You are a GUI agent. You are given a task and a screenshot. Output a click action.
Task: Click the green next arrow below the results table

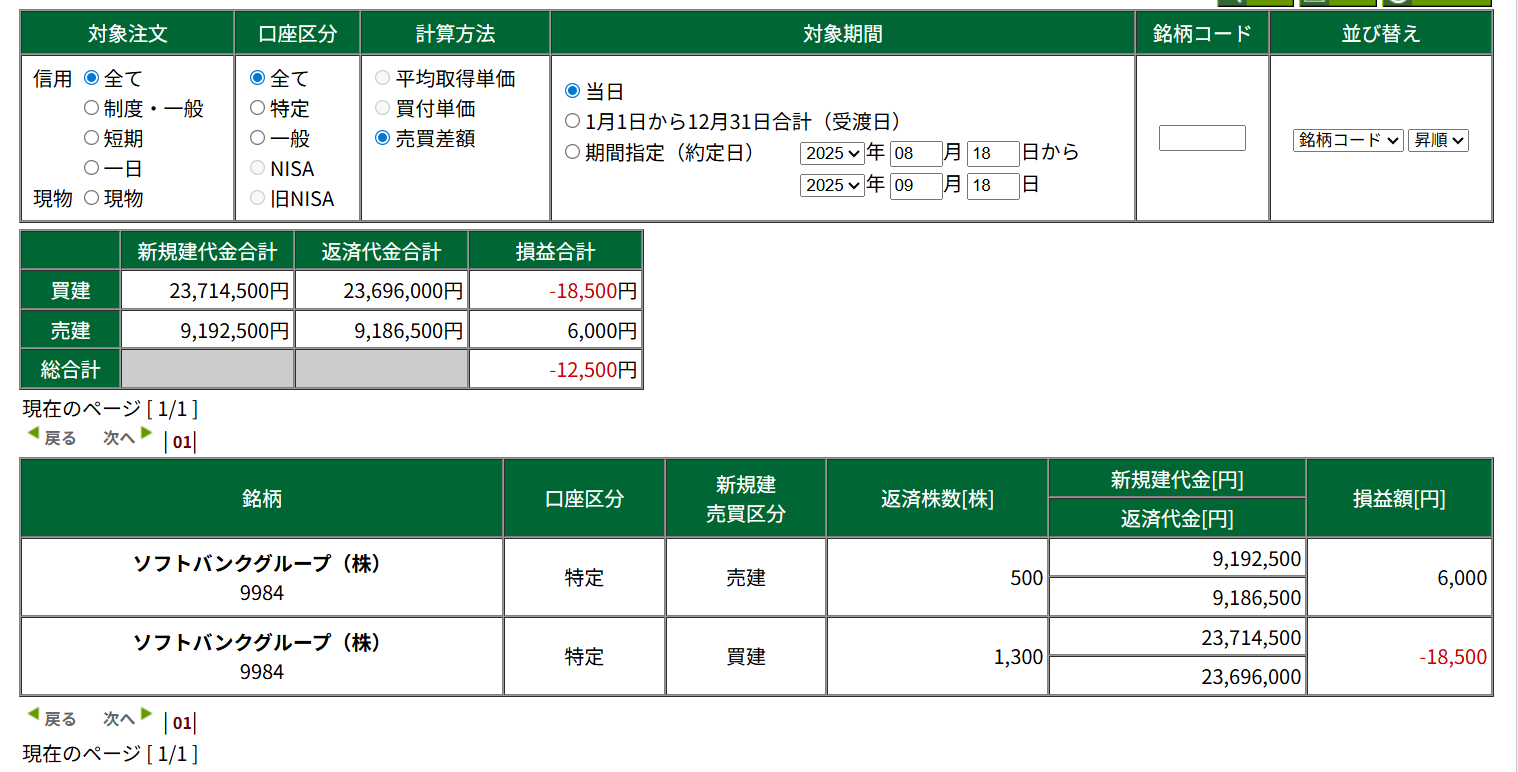[x=146, y=715]
